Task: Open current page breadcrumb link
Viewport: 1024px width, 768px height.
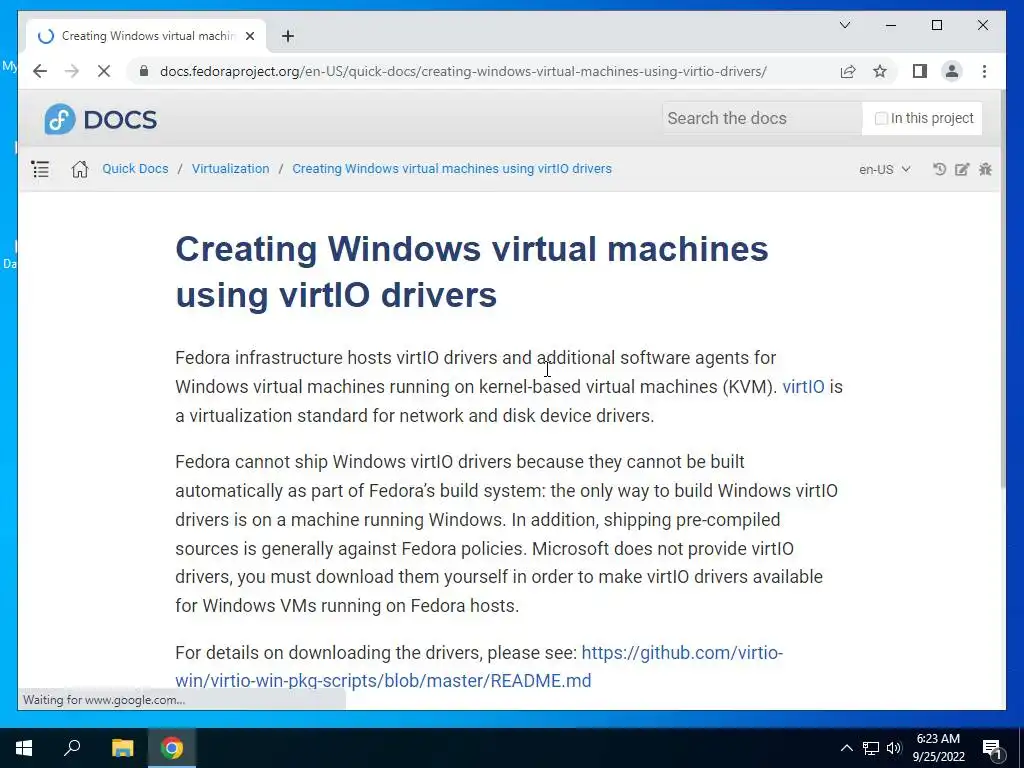Action: tap(452, 168)
